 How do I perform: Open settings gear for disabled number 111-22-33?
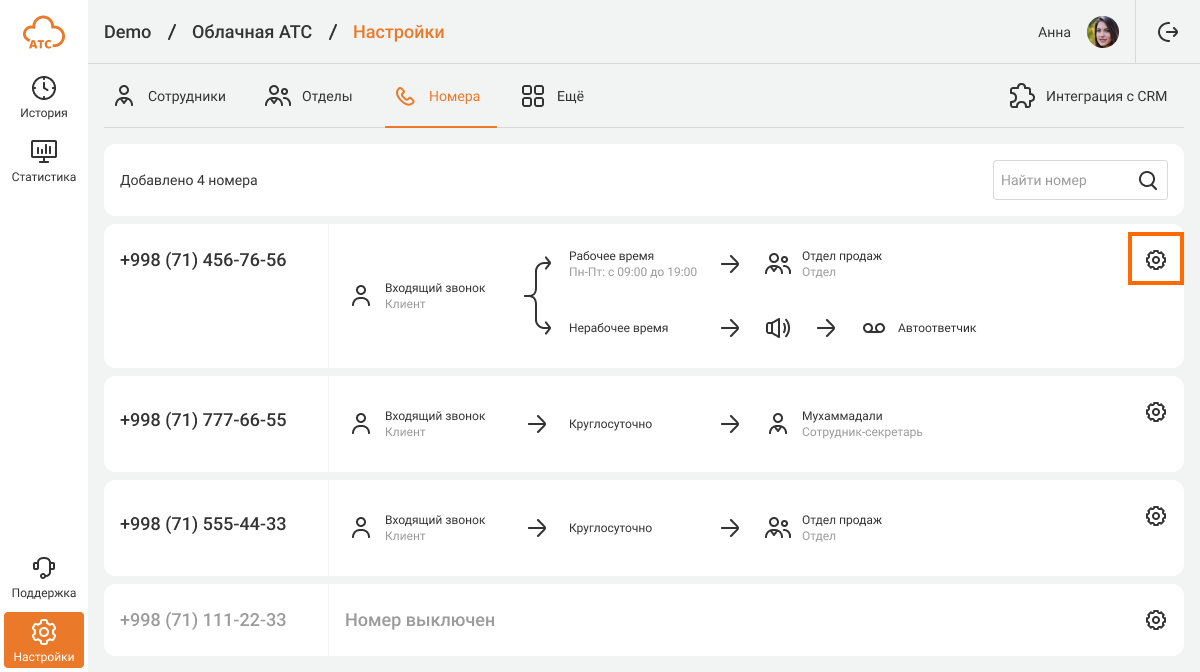coord(1156,620)
